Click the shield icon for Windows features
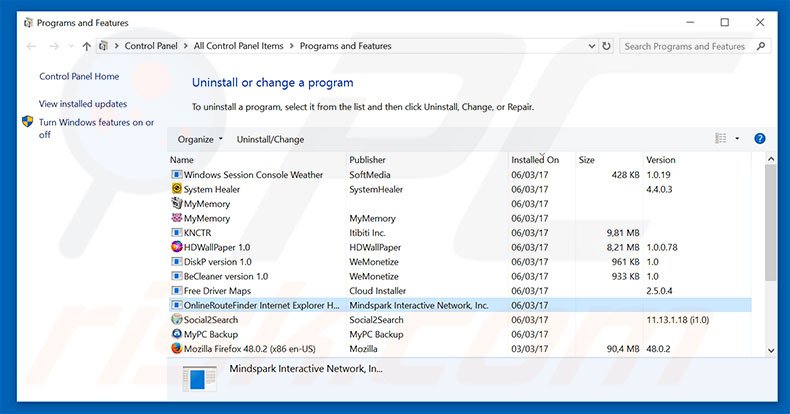Image resolution: width=790 pixels, height=414 pixels. point(28,122)
